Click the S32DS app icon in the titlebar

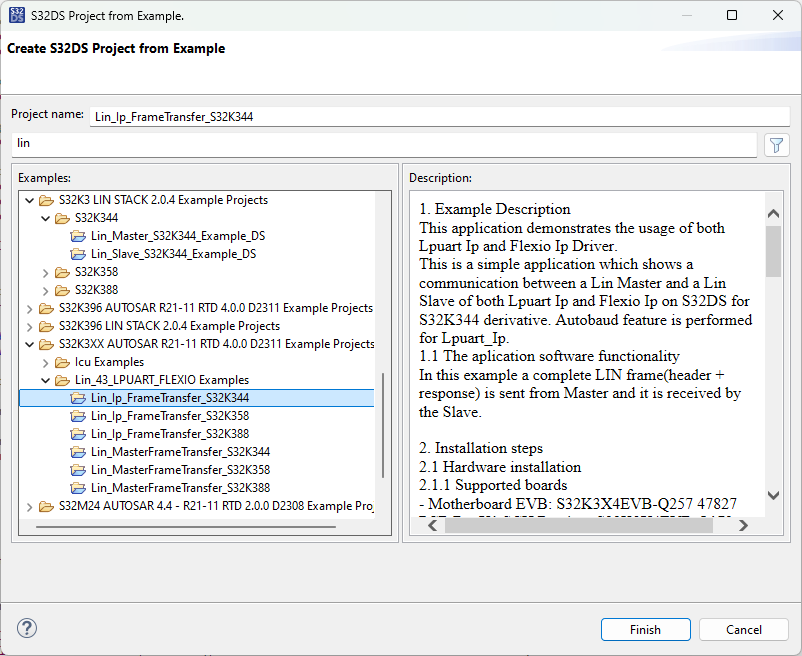[14, 15]
